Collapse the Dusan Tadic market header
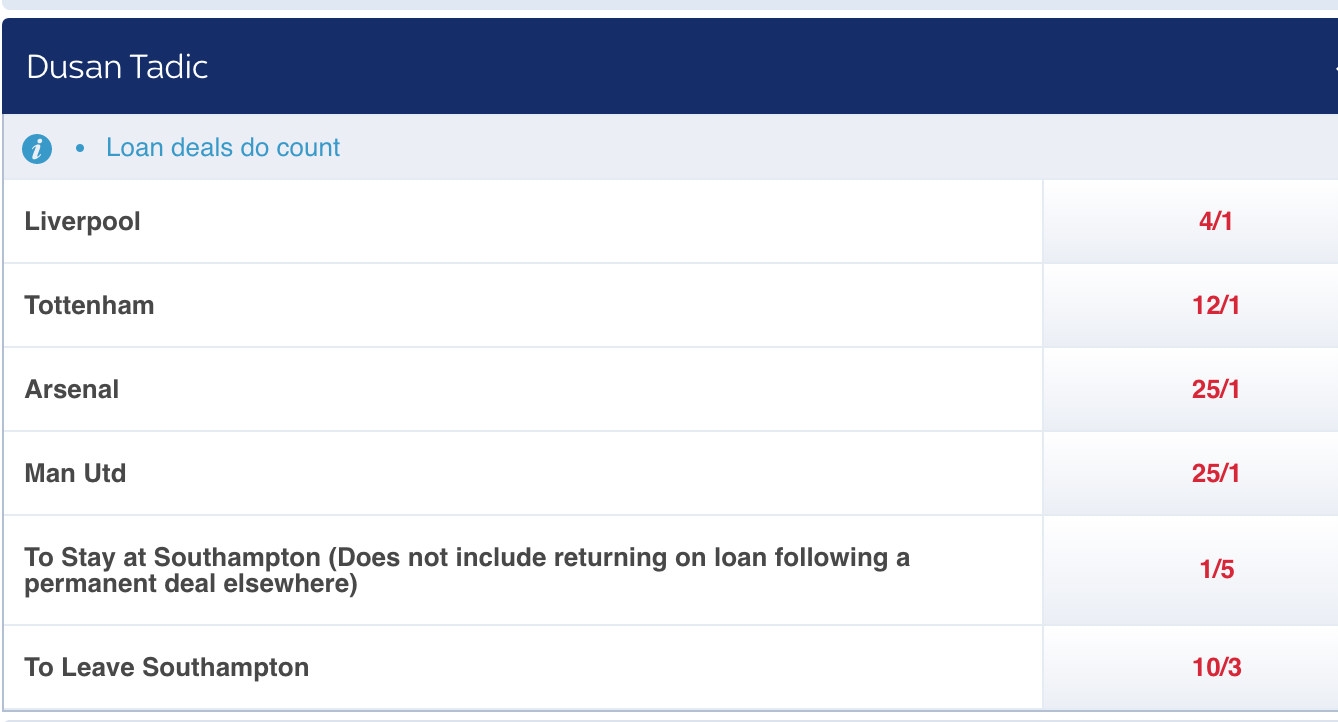This screenshot has width=1338, height=722. 670,66
